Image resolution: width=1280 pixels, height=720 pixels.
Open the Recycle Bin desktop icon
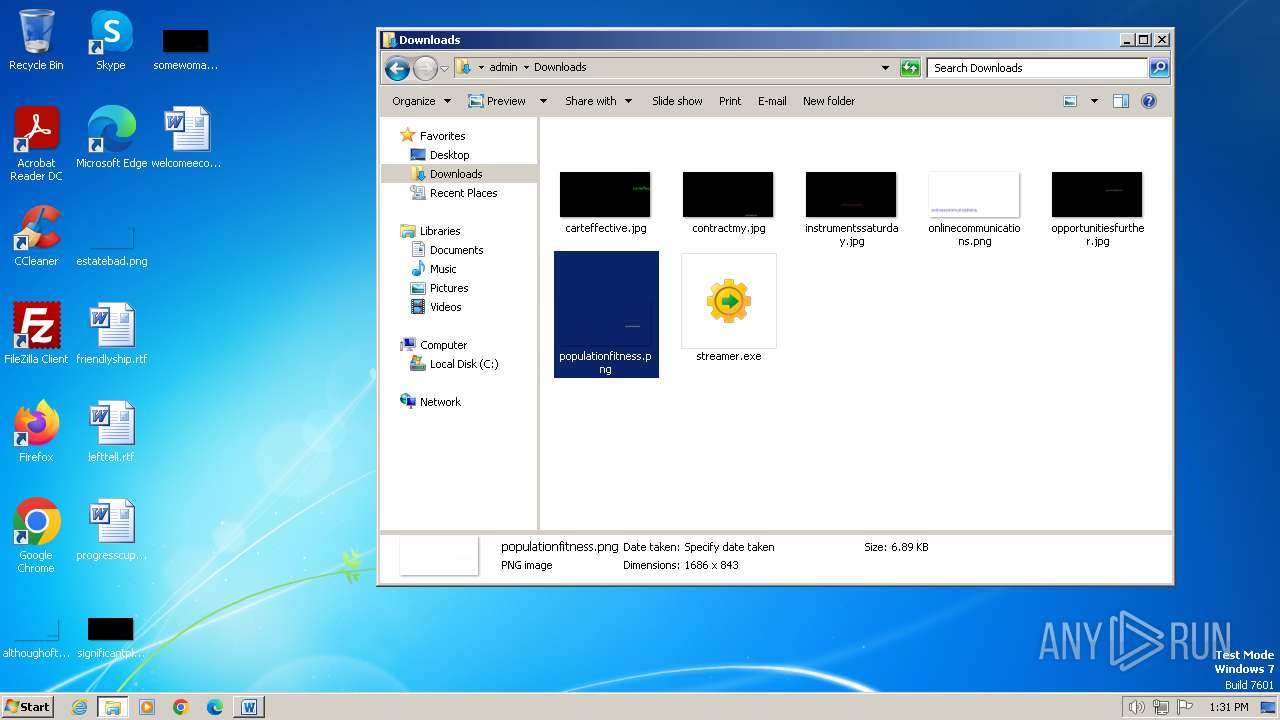(x=36, y=40)
